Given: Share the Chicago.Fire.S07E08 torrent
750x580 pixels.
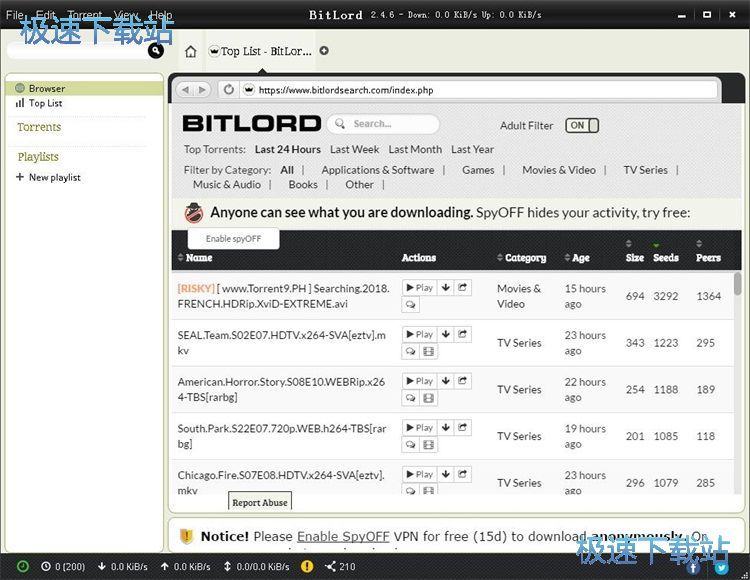Looking at the screenshot, I should (x=462, y=474).
